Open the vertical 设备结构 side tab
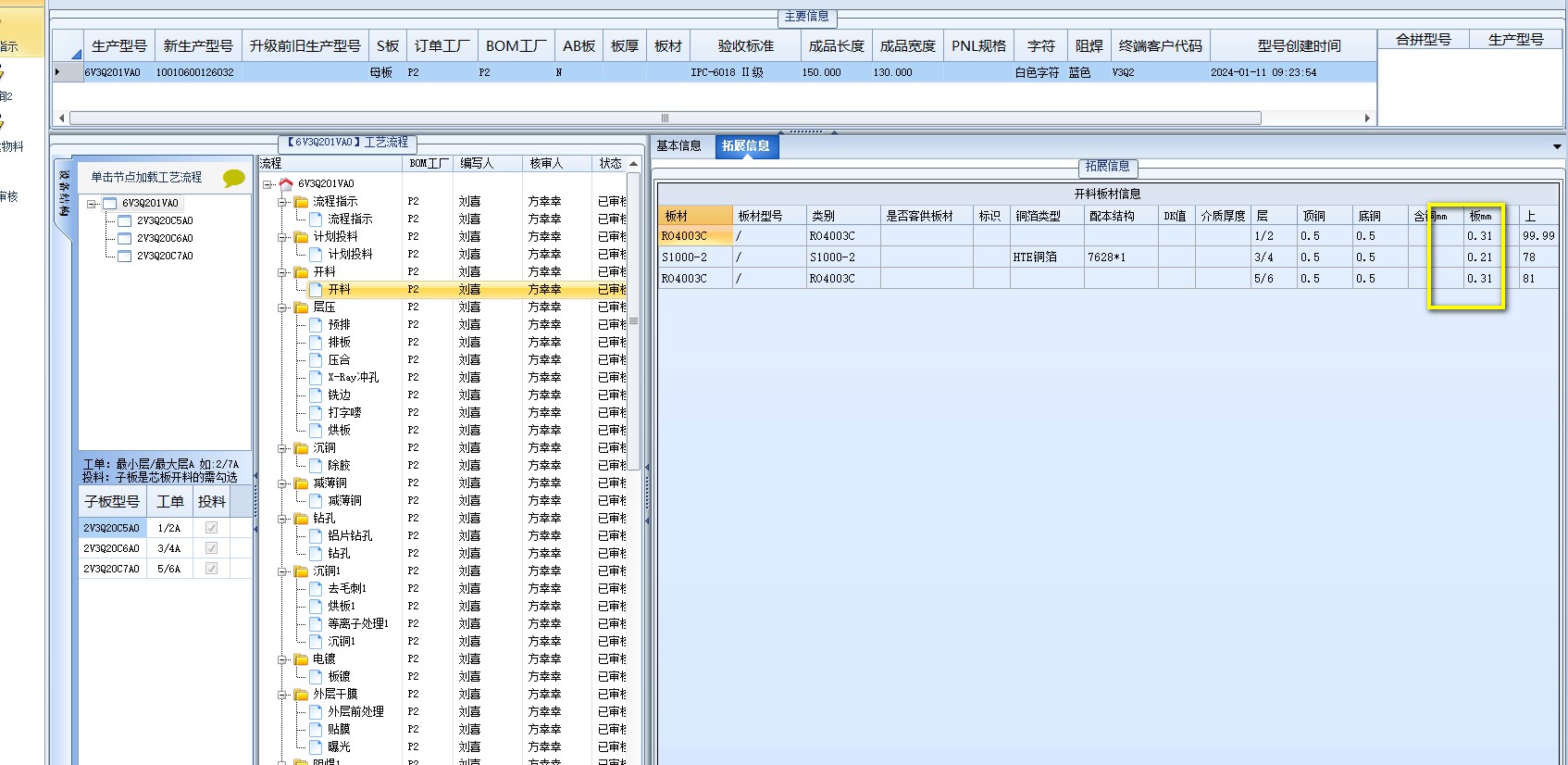Viewport: 1568px width, 765px height. 64,193
